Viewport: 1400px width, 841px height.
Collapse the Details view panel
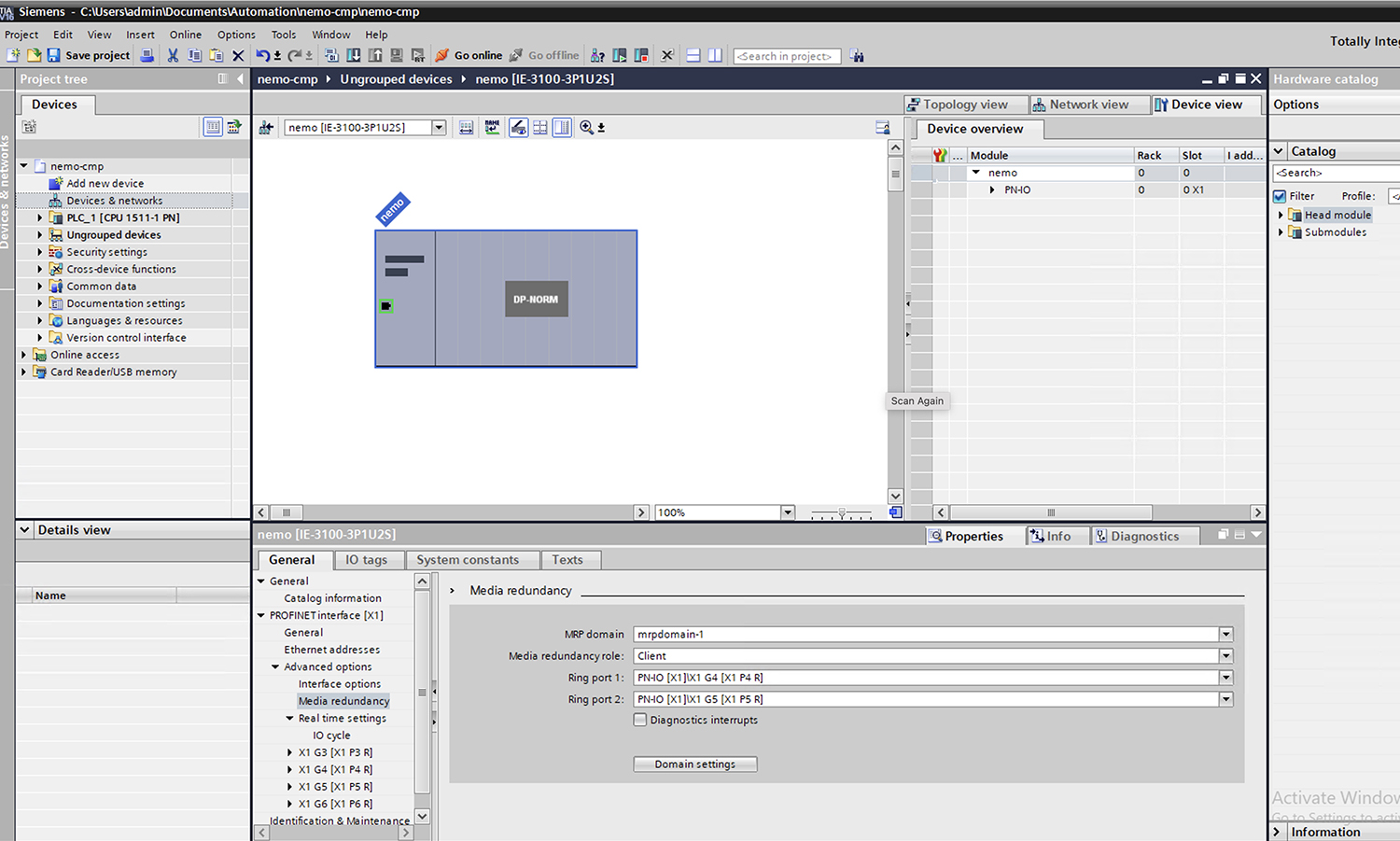(25, 530)
